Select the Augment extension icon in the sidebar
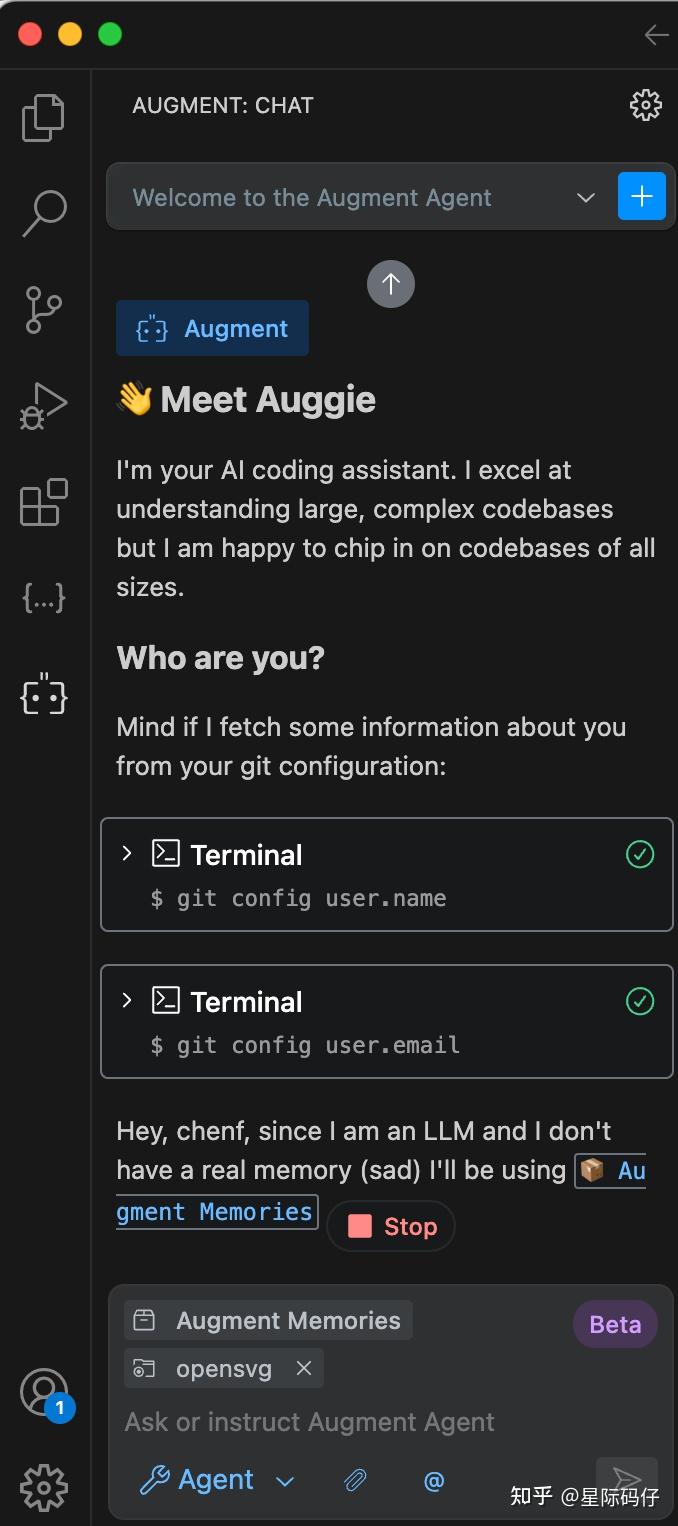Viewport: 678px width, 1526px height. click(43, 697)
